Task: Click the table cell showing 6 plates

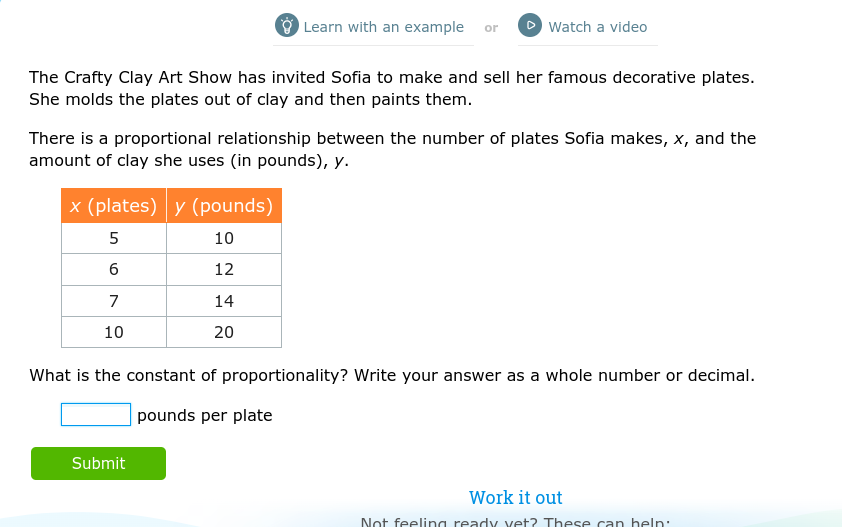Action: 114,269
